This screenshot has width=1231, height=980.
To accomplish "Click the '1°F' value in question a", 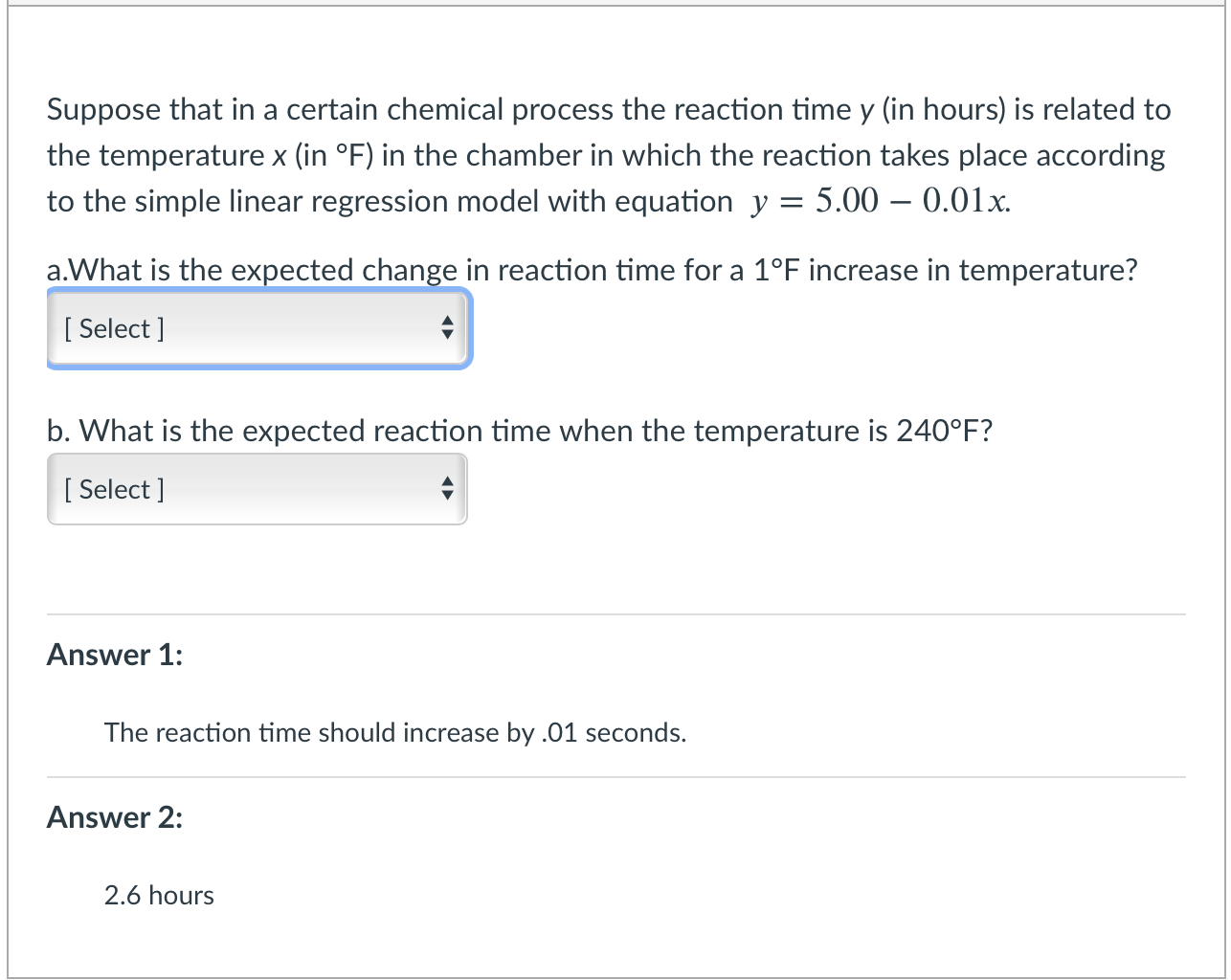I will pos(775,271).
